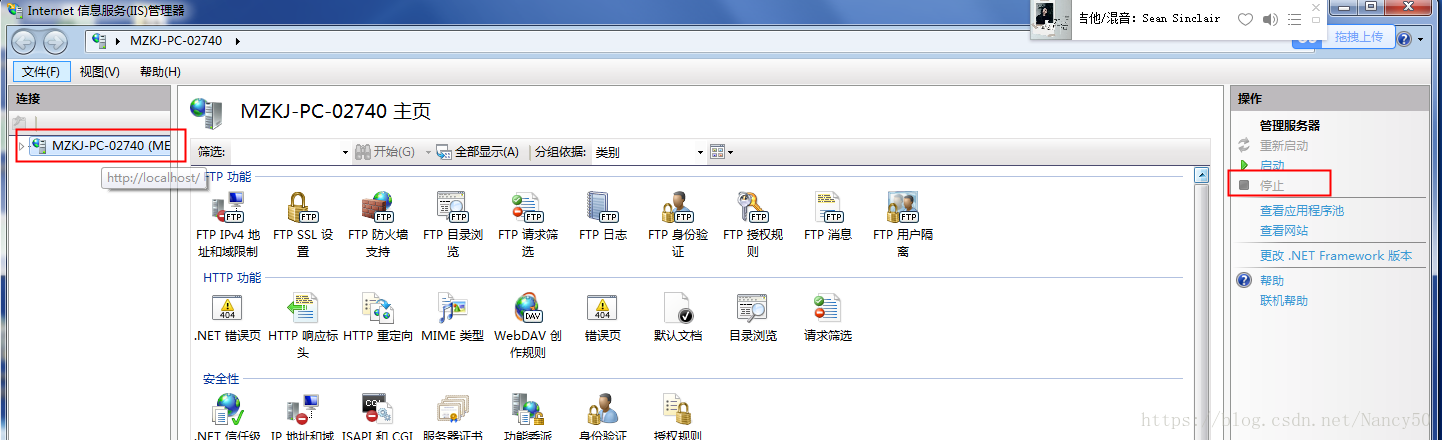Open playlist in the music widget

(1295, 19)
